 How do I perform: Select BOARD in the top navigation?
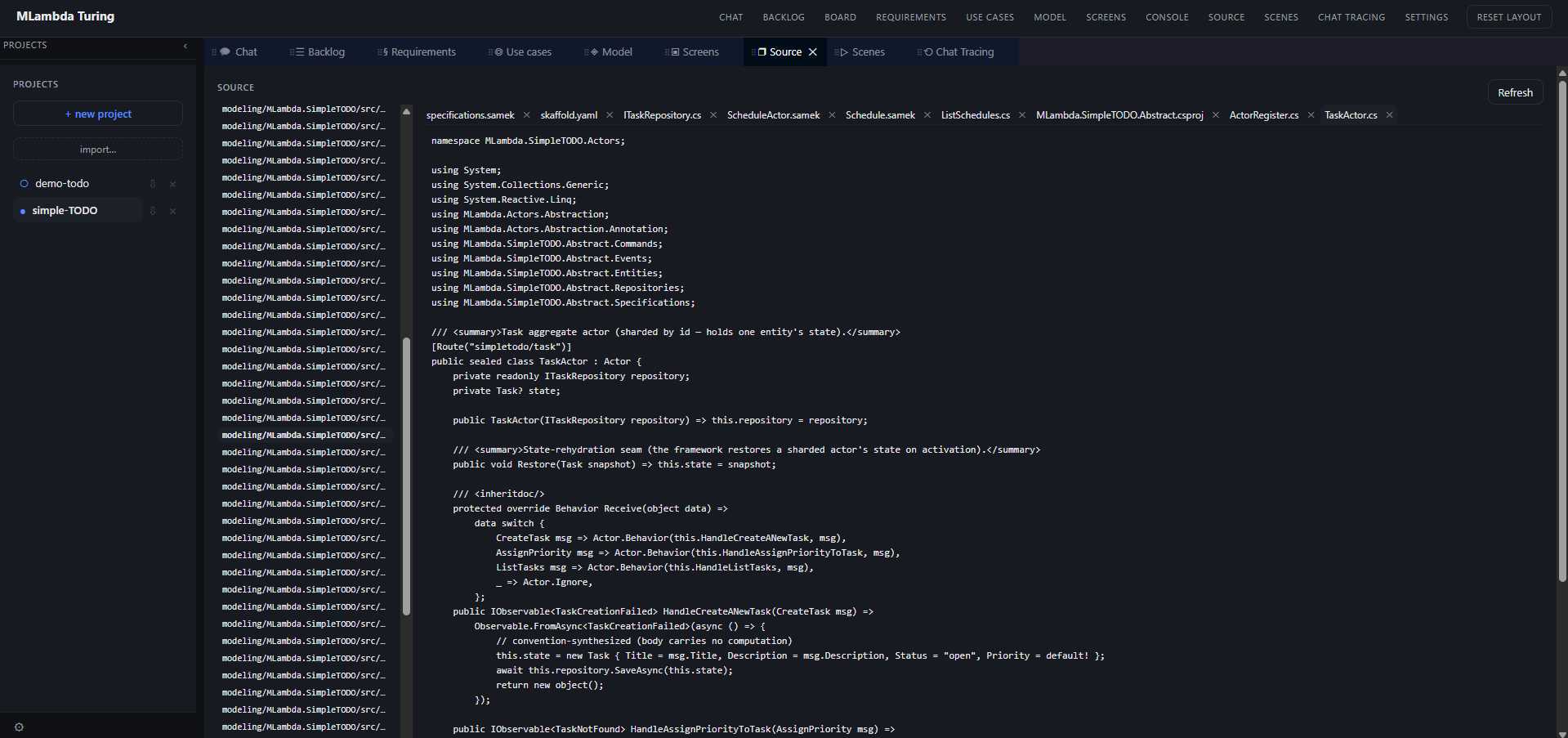click(840, 17)
